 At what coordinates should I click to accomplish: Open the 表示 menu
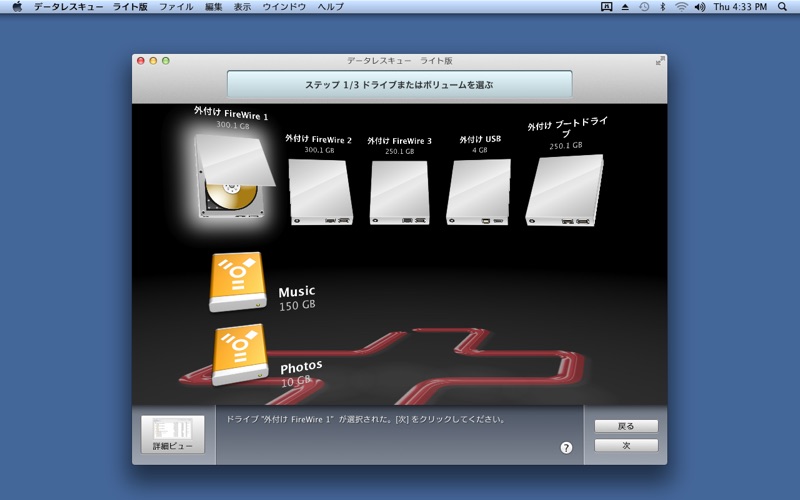point(242,7)
